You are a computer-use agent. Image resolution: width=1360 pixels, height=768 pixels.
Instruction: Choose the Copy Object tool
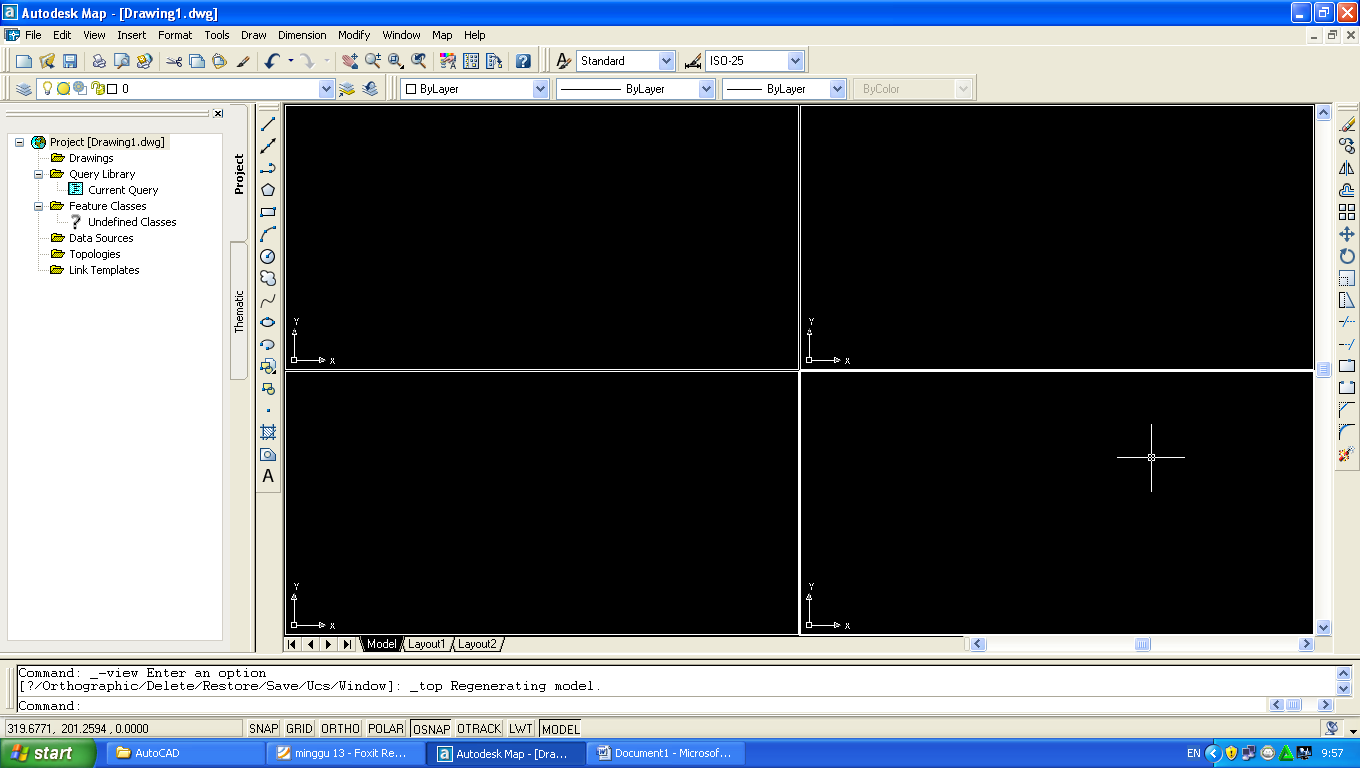point(1347,146)
